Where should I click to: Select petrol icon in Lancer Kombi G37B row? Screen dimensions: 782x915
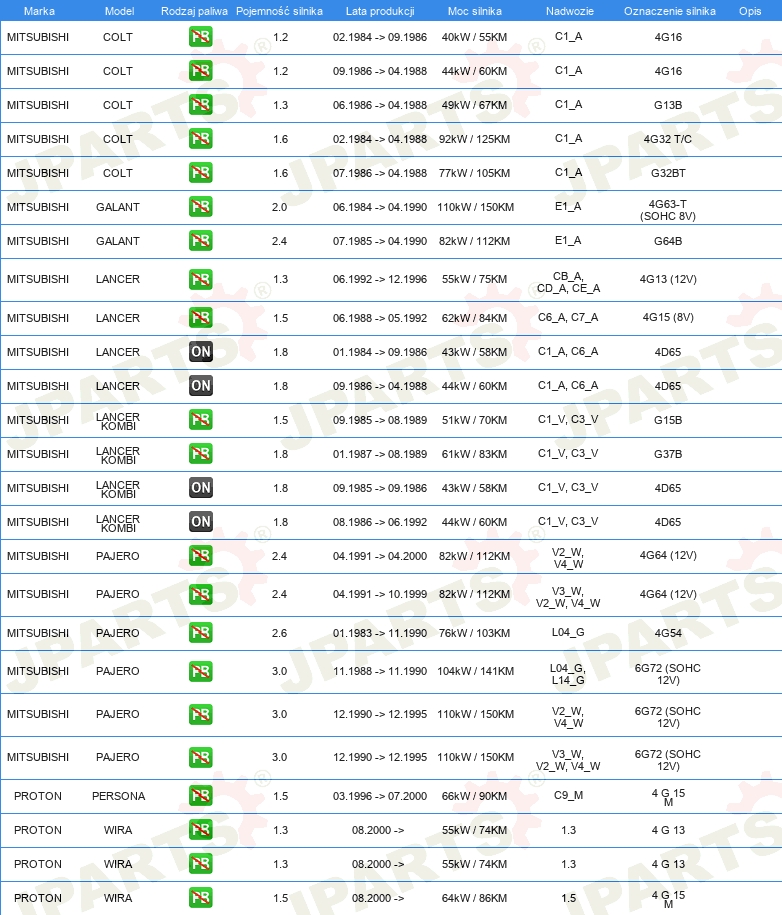pos(200,453)
